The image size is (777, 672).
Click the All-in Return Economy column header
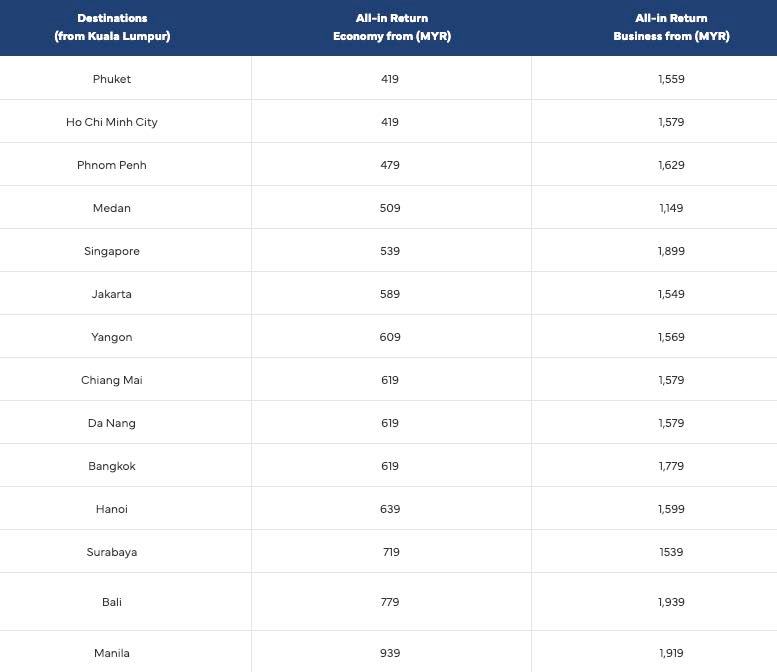[391, 27]
